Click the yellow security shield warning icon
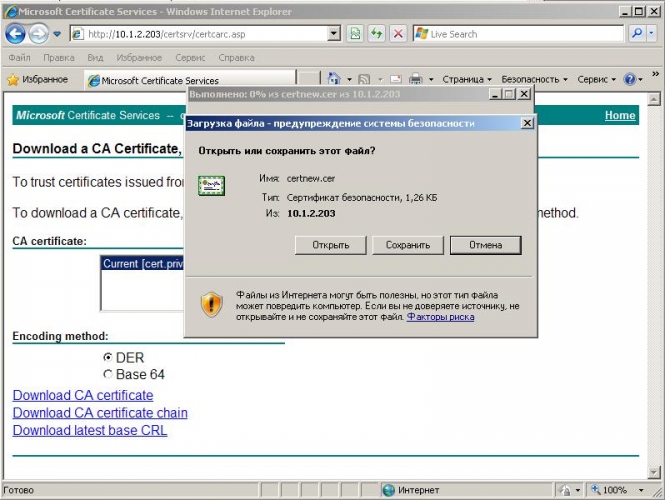 coord(211,304)
